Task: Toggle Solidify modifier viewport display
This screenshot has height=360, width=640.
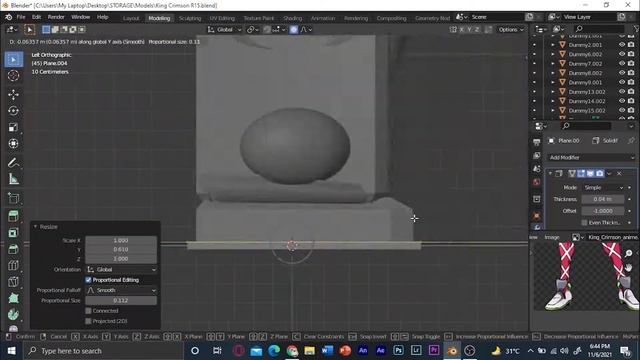Action: point(590,173)
